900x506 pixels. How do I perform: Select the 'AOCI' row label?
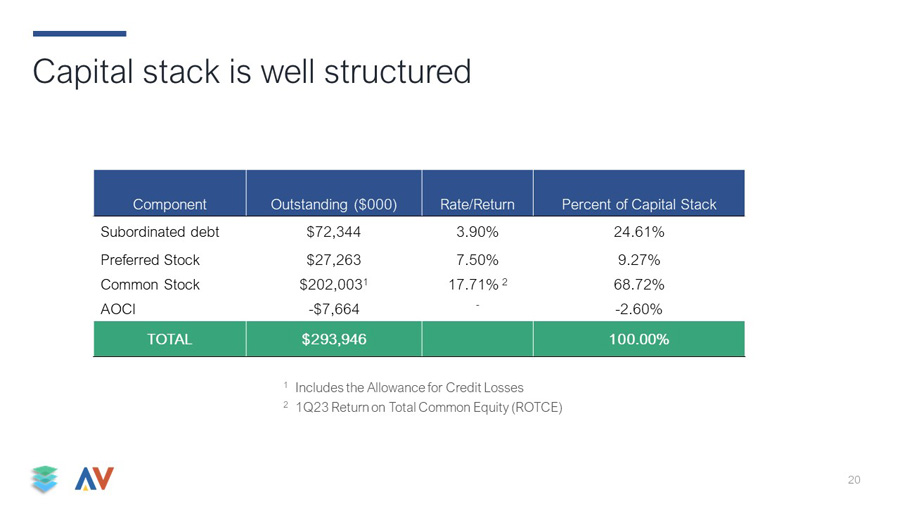point(118,309)
